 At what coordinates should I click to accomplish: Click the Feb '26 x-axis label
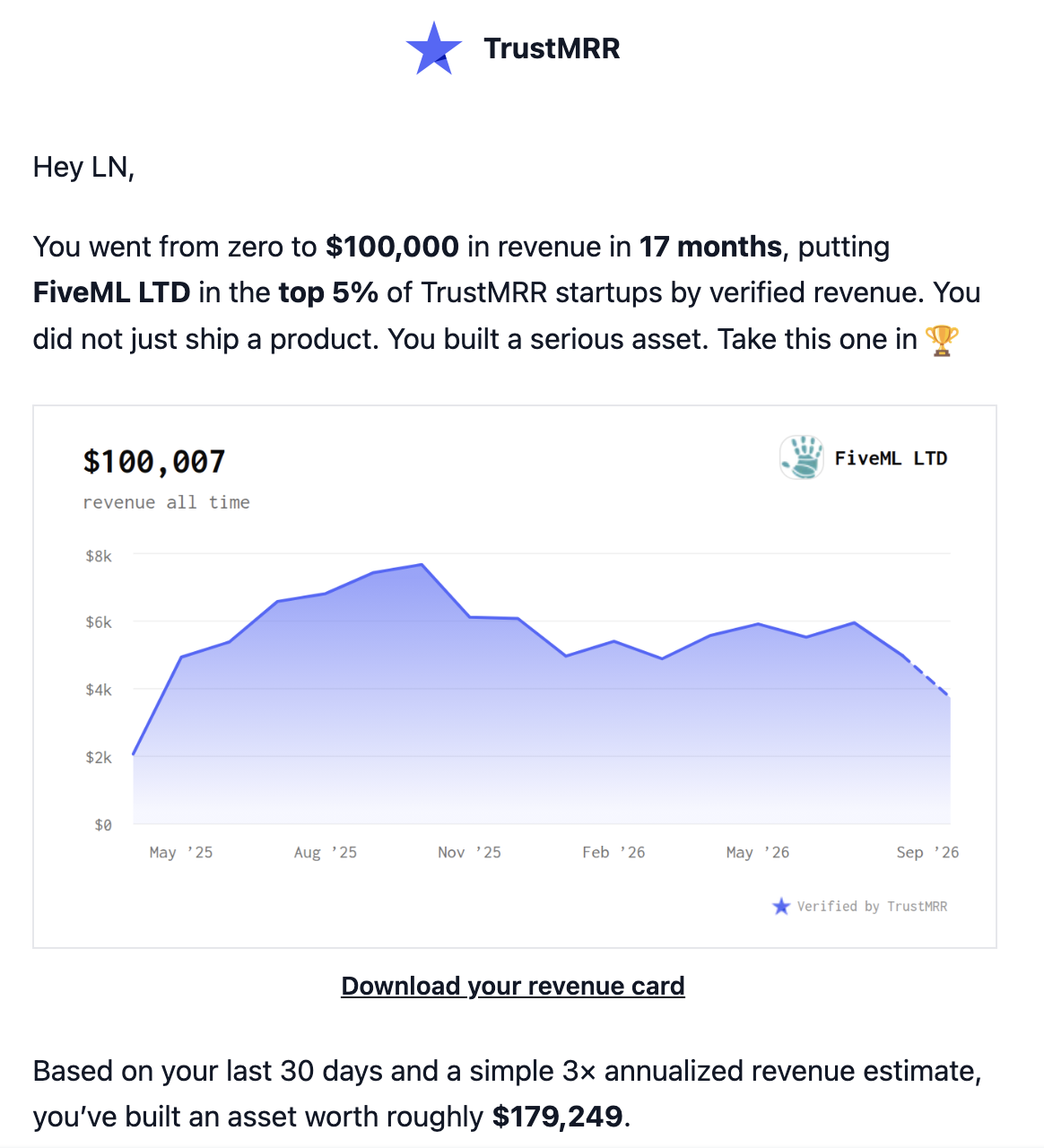[x=613, y=852]
